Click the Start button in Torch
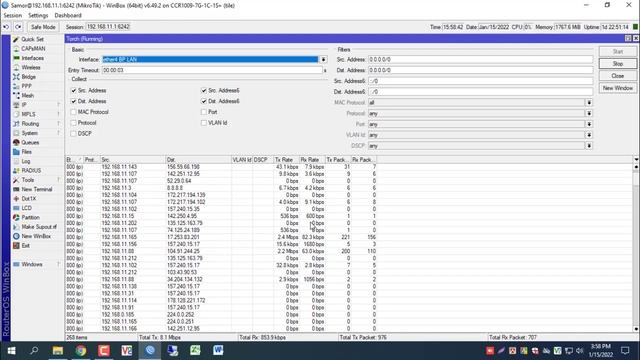The width and height of the screenshot is (640, 360). point(618,52)
